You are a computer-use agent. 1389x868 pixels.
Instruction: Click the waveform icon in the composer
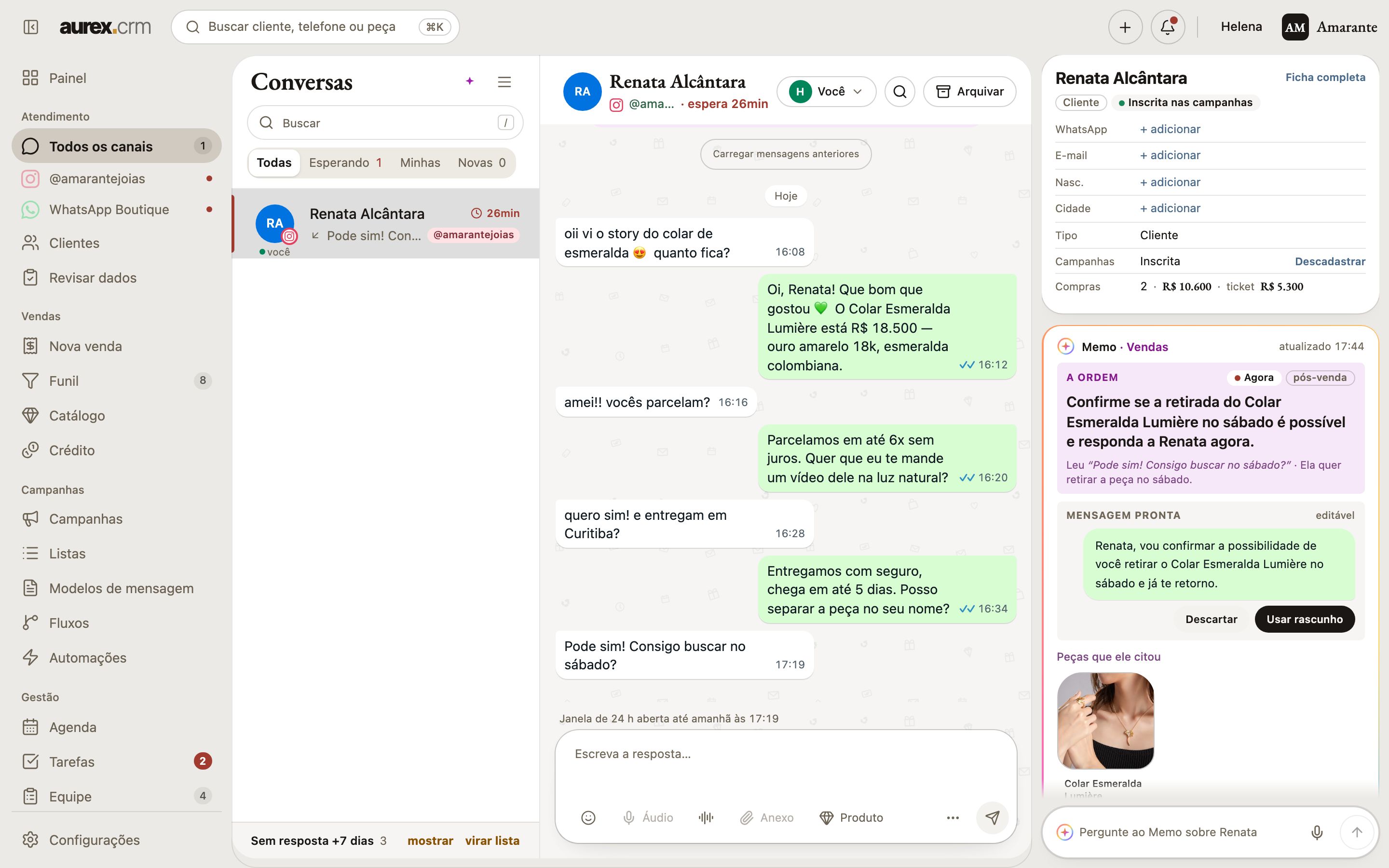click(706, 817)
